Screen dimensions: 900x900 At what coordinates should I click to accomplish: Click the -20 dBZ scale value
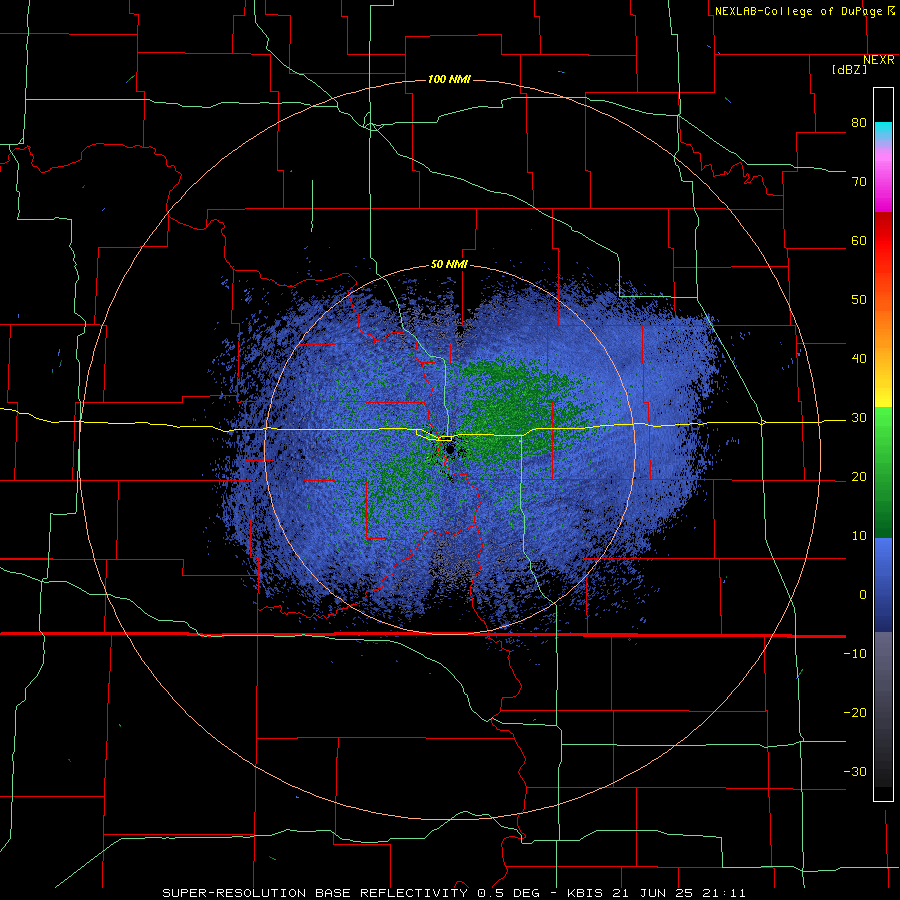coord(855,713)
